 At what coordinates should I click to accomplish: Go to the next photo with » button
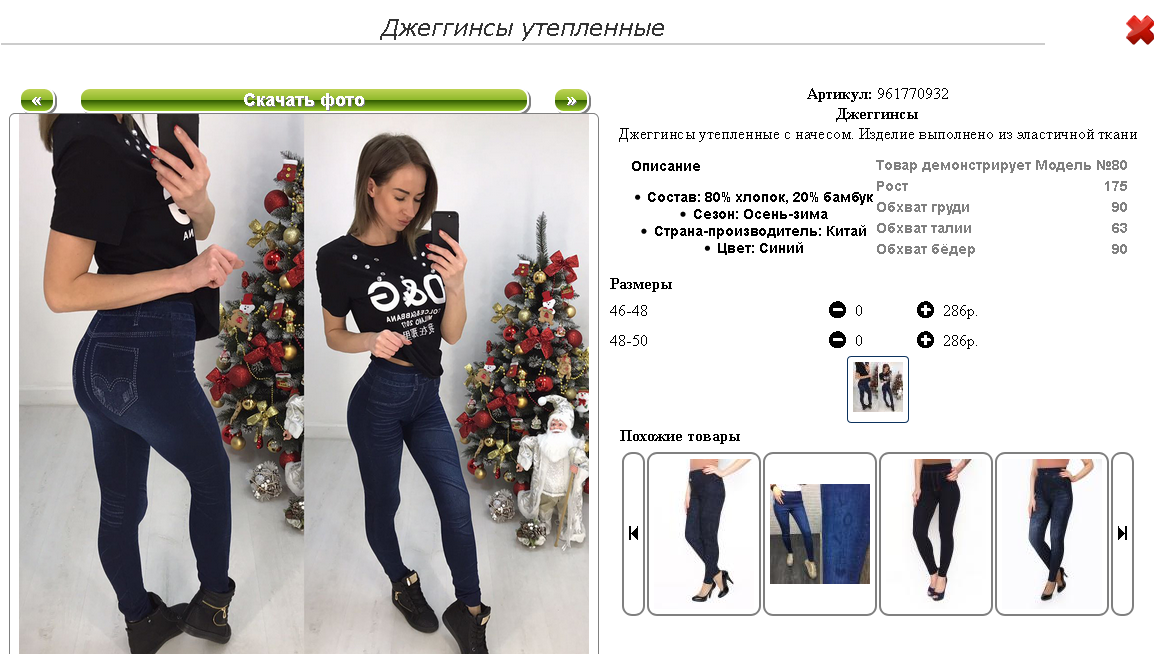(571, 100)
